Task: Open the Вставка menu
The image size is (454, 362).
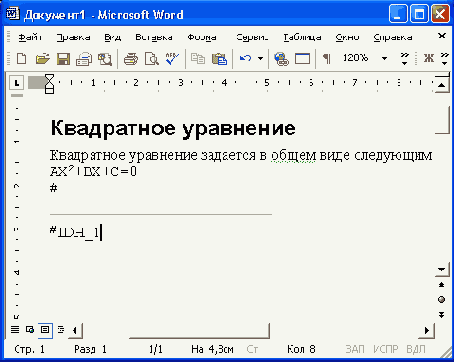Action: (x=154, y=37)
